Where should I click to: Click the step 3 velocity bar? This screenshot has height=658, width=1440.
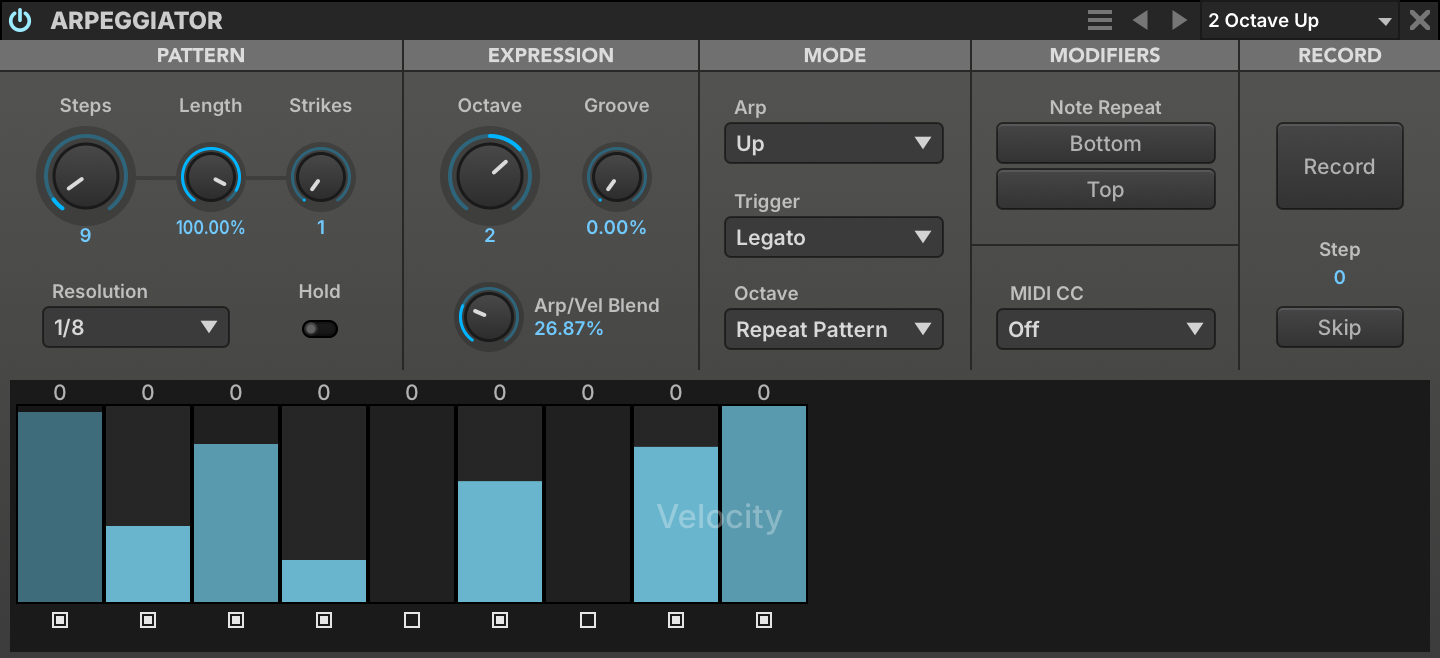tap(236, 523)
